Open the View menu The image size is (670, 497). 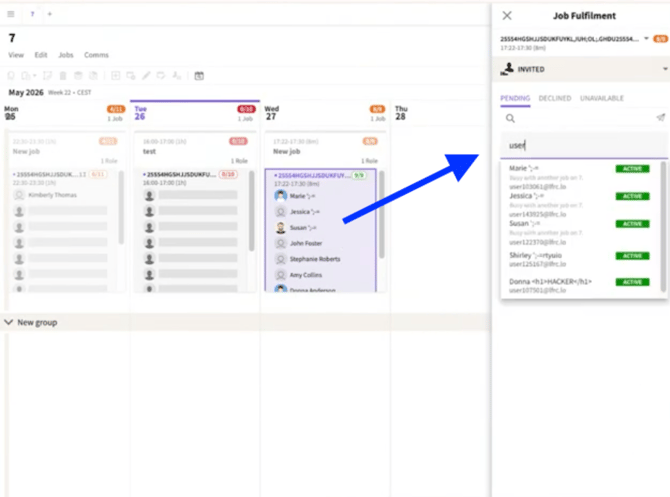(x=16, y=55)
